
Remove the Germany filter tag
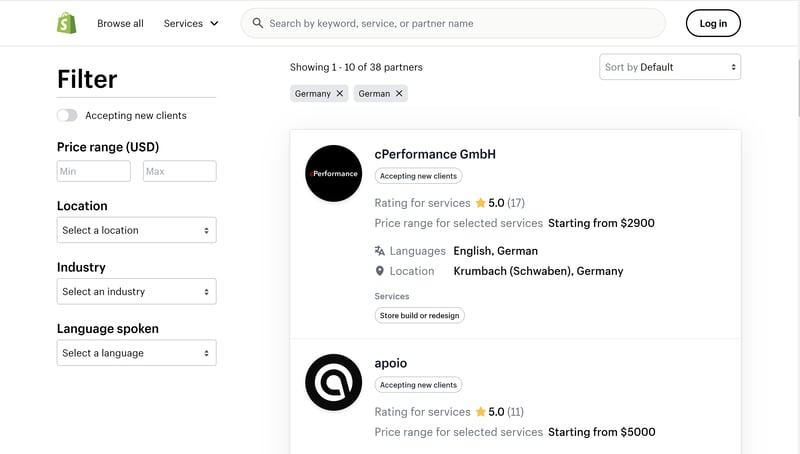coord(340,93)
